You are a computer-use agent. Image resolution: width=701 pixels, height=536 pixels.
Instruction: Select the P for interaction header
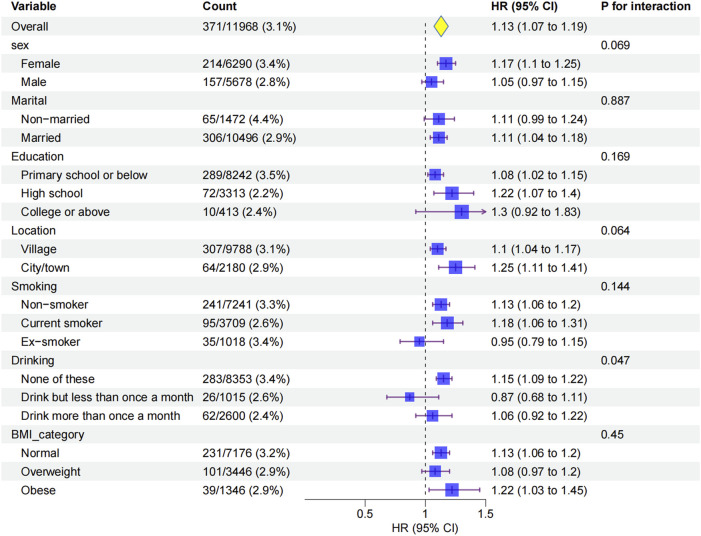[x=646, y=6]
